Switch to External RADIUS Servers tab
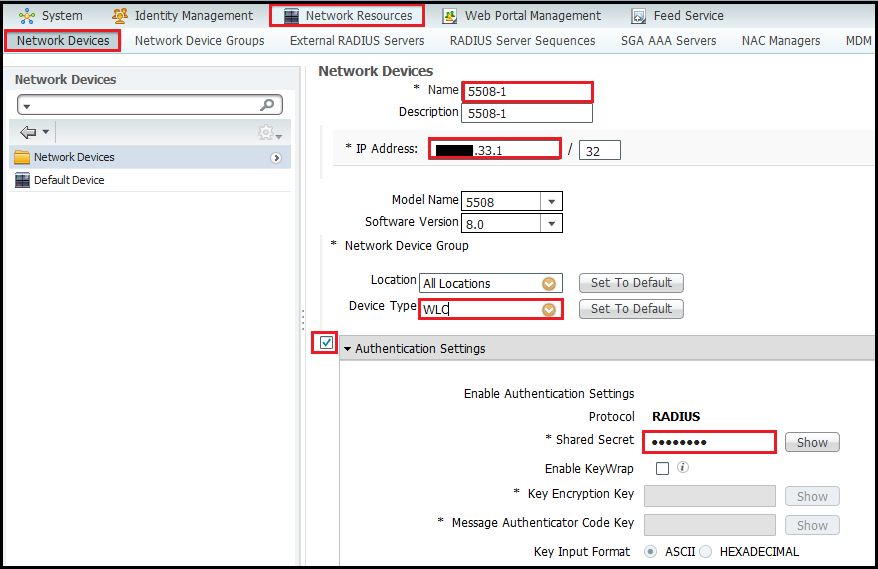 pyautogui.click(x=357, y=41)
